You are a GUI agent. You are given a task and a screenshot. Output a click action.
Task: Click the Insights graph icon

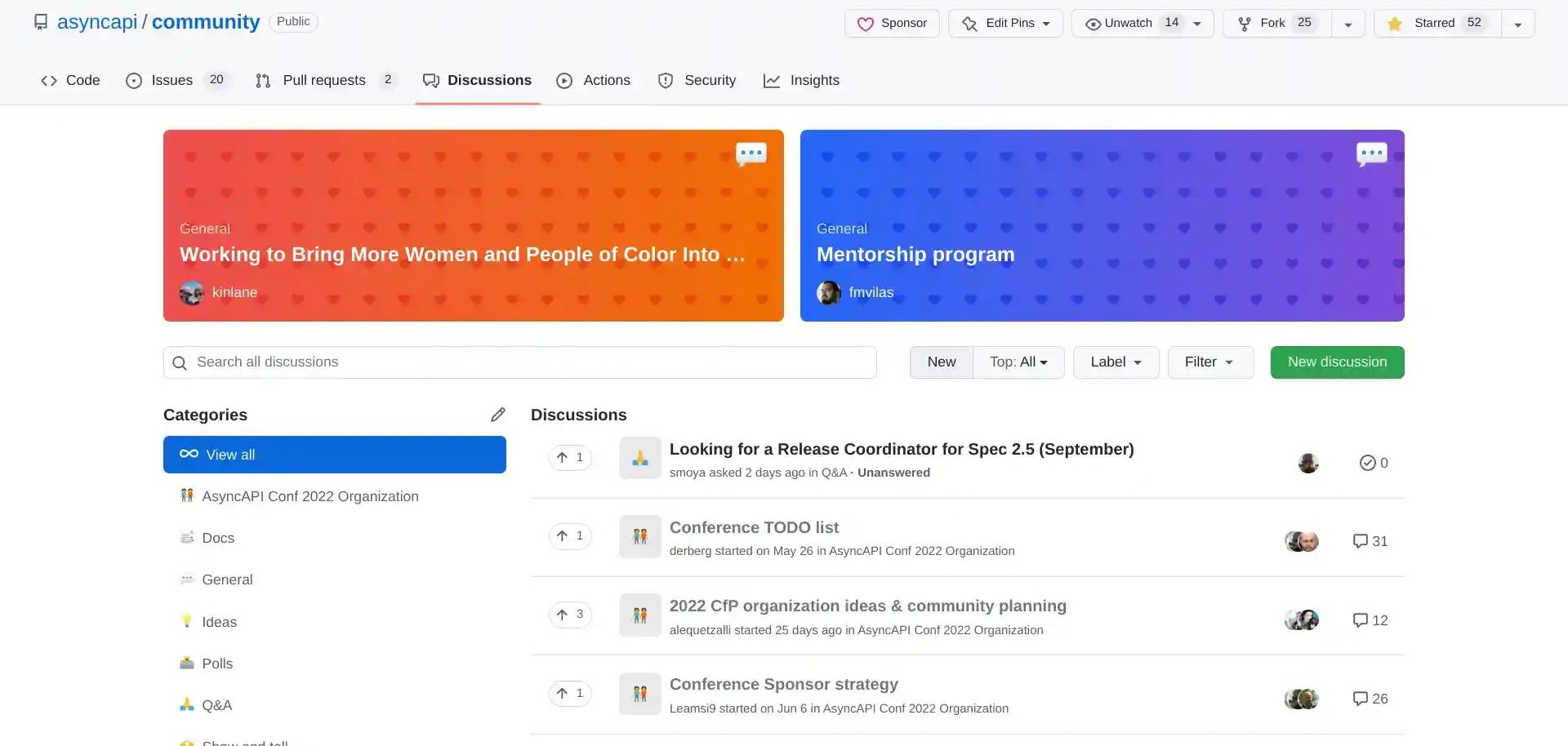coord(771,80)
